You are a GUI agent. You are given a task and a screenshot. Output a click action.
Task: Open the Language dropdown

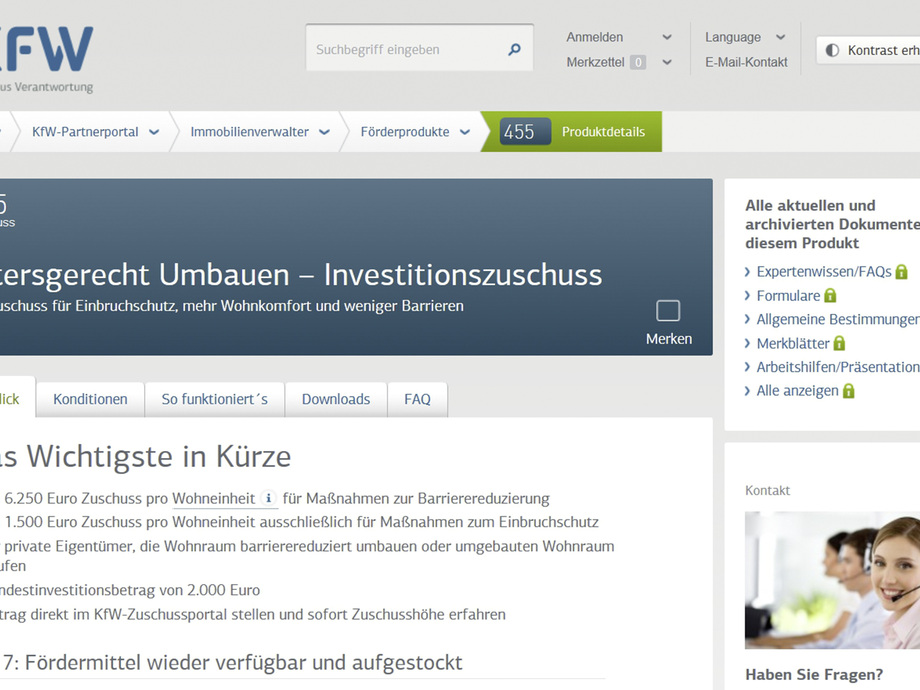pyautogui.click(x=745, y=37)
